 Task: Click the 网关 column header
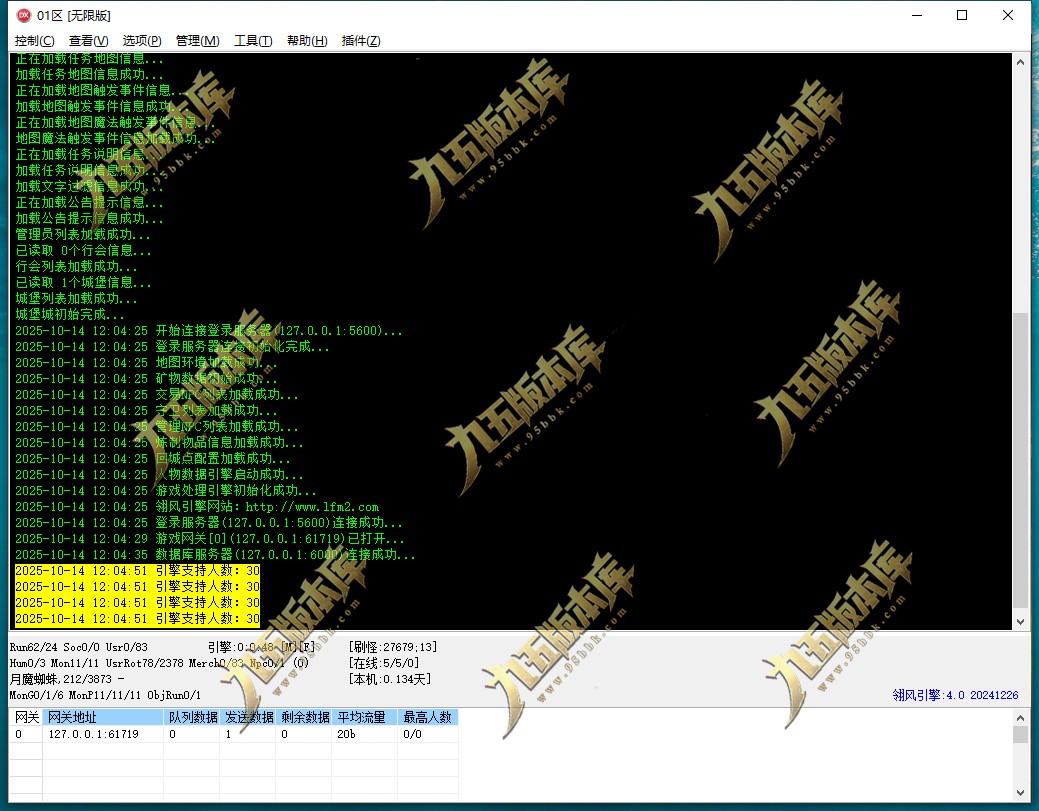click(x=26, y=717)
